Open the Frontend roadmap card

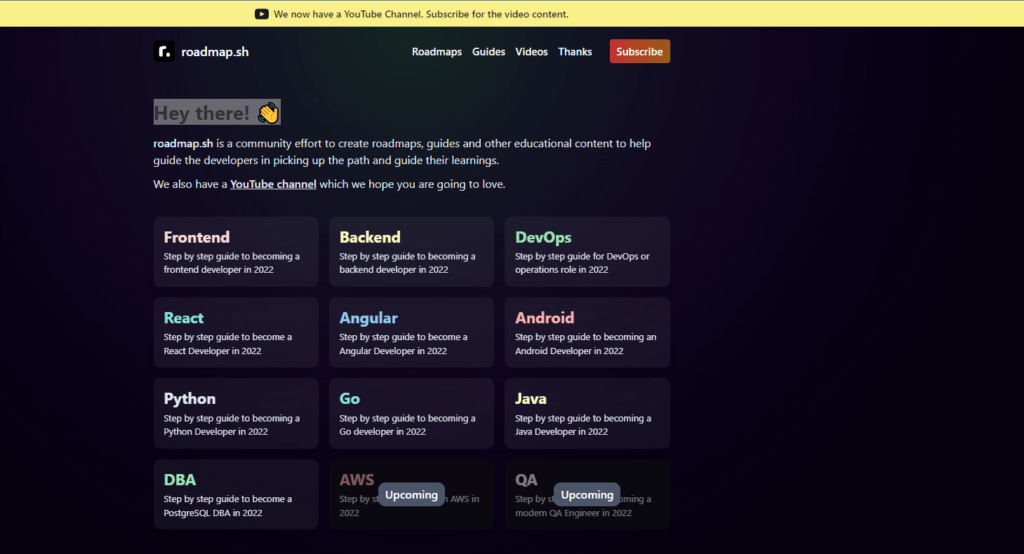236,252
